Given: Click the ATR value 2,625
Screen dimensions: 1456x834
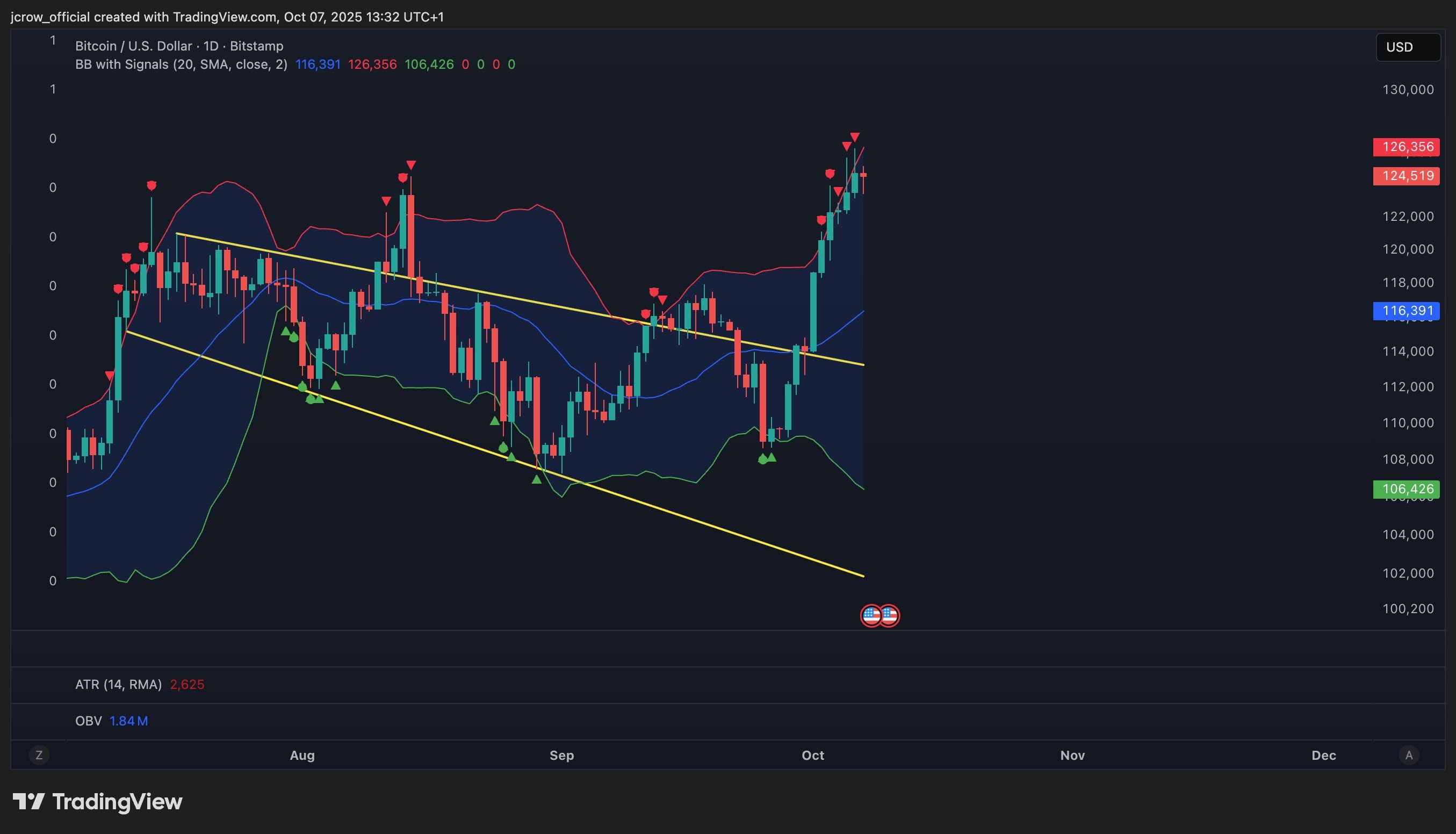Looking at the screenshot, I should [187, 685].
